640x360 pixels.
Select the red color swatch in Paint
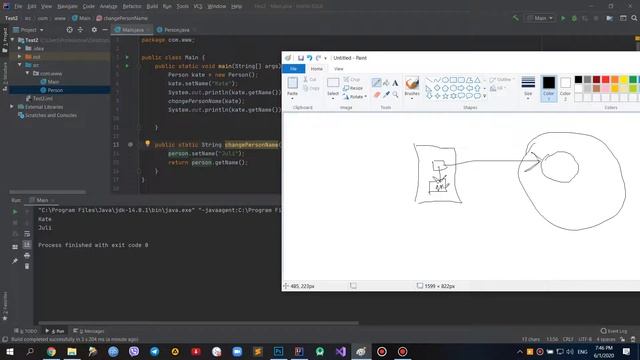[606, 79]
